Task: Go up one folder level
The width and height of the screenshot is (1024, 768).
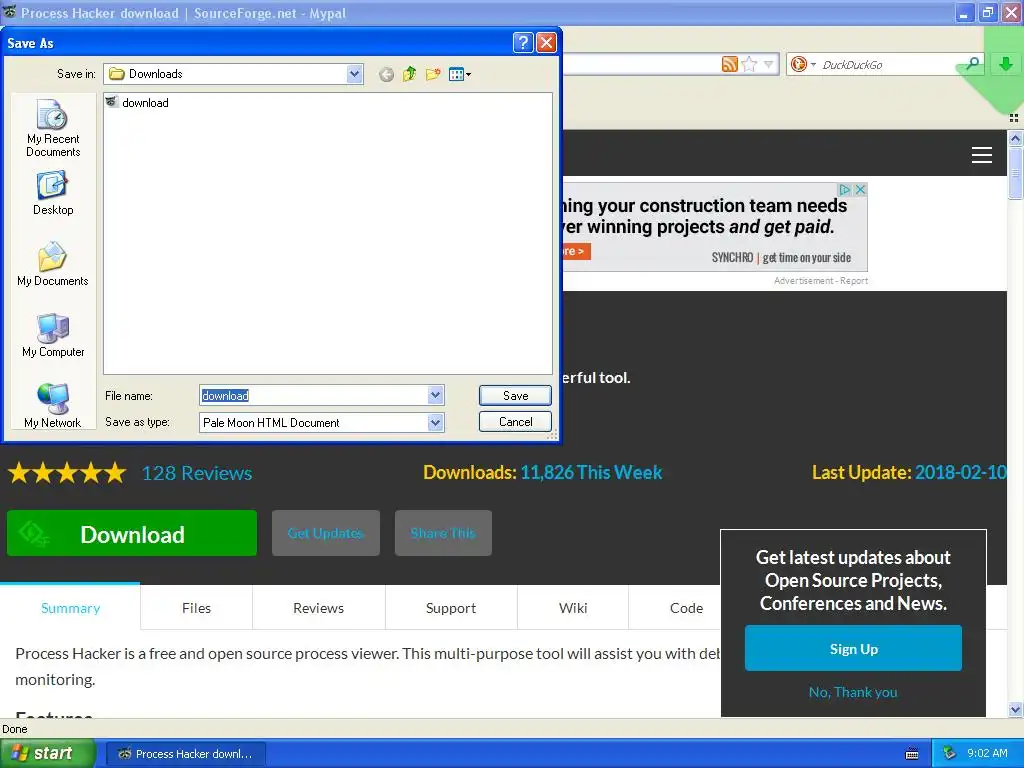Action: pos(409,74)
